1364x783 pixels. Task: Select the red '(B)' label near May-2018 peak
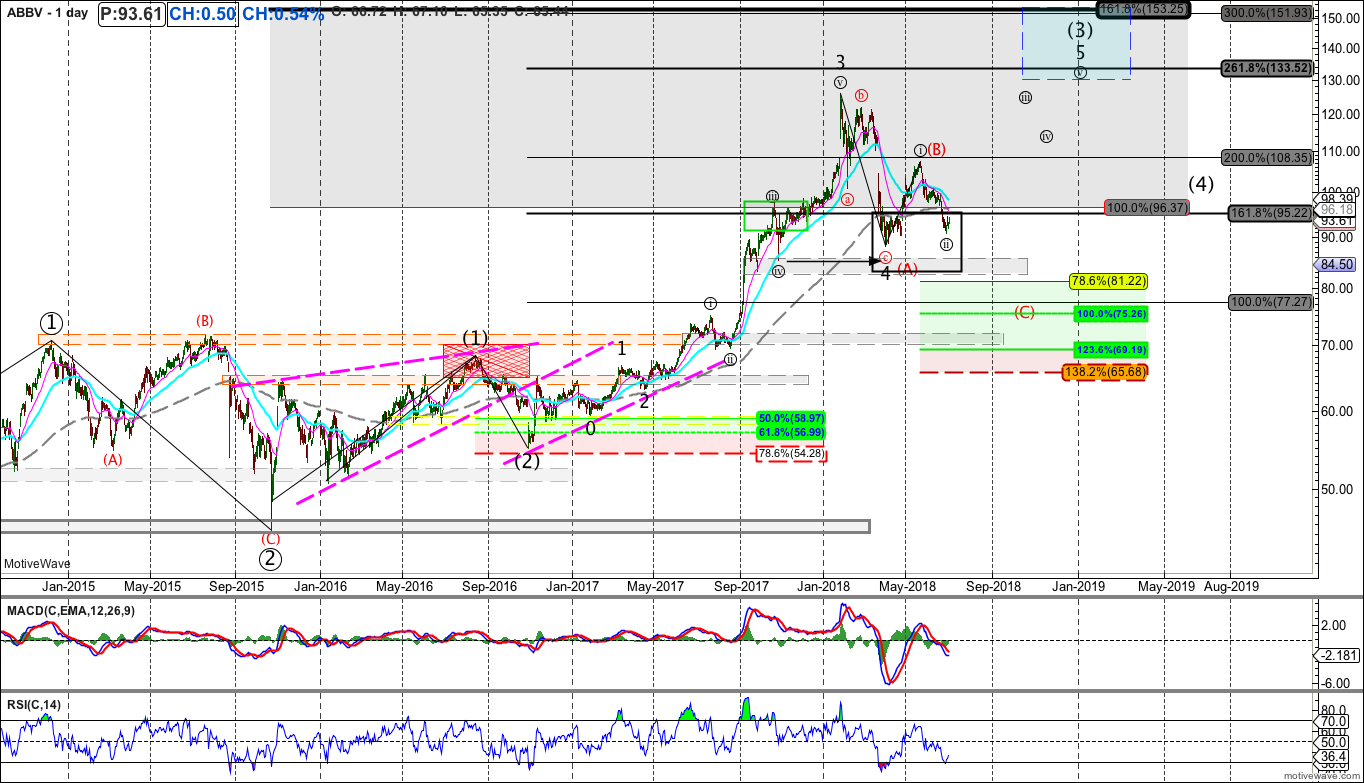coord(937,150)
